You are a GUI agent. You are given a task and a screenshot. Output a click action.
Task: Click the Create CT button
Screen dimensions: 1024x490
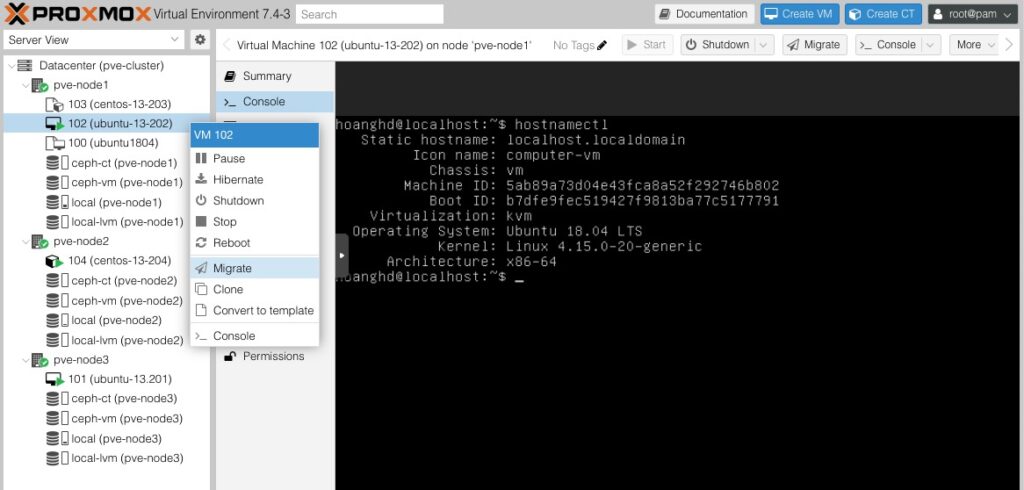coord(883,14)
